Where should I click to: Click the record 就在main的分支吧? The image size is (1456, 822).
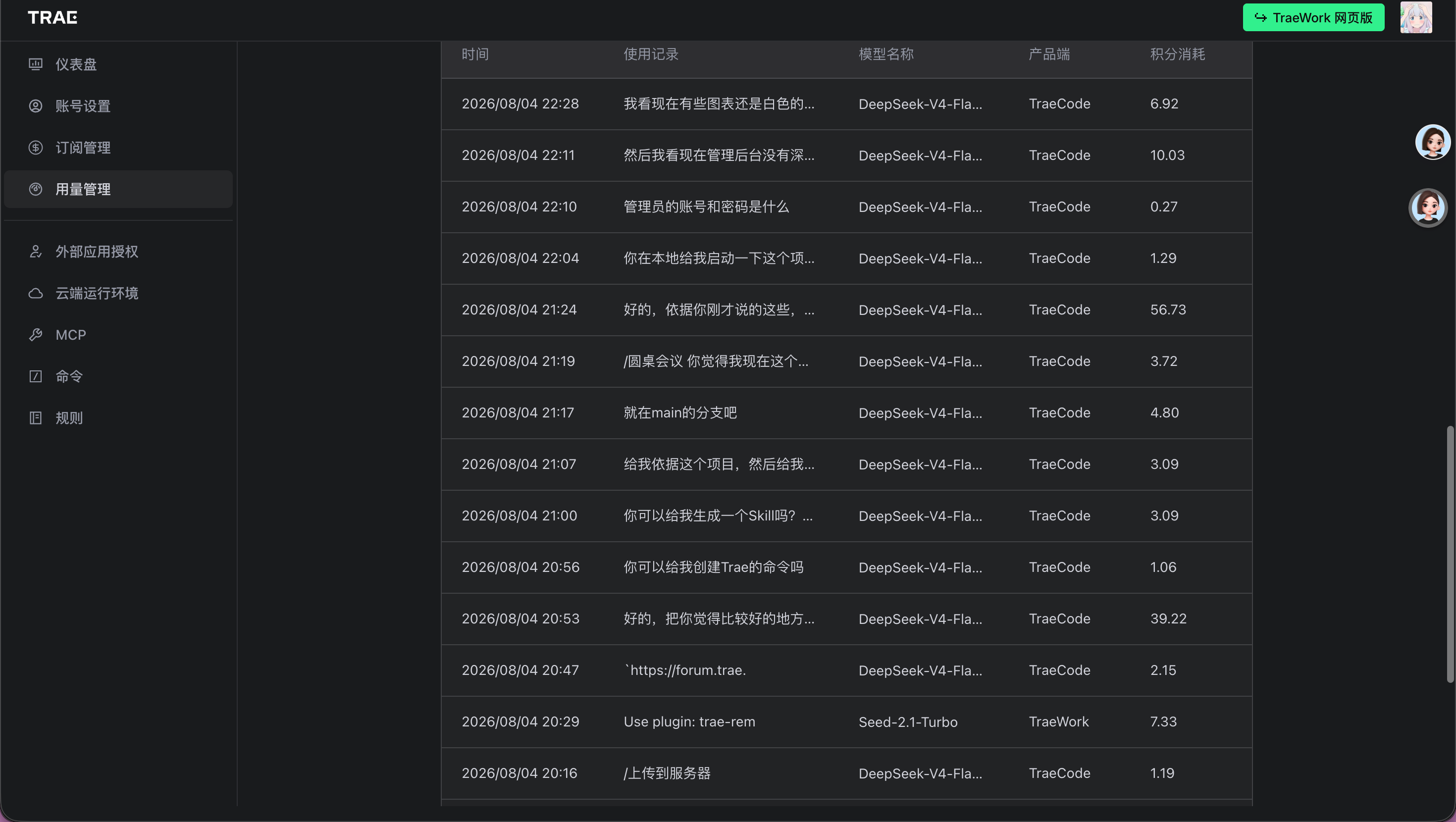coord(680,412)
